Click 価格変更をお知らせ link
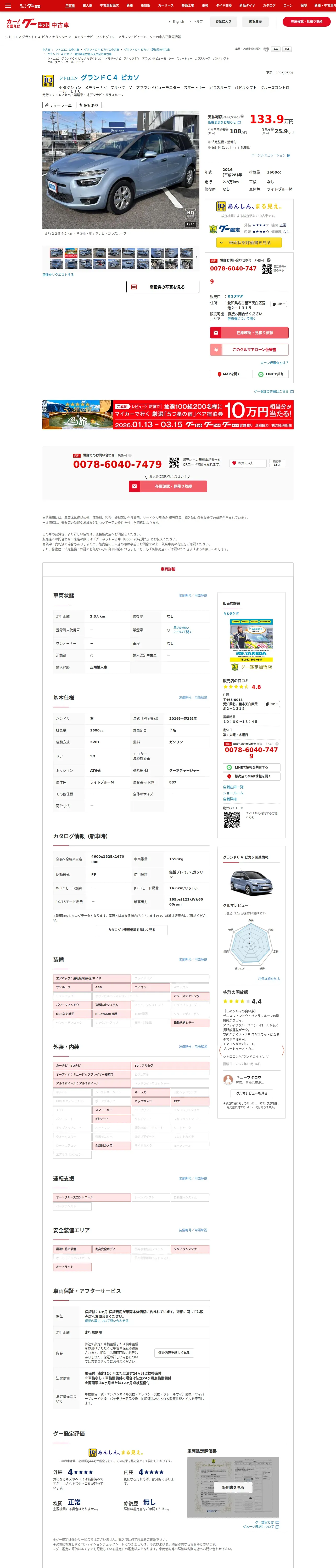Image resolution: width=336 pixels, height=1568 pixels. pos(224,122)
